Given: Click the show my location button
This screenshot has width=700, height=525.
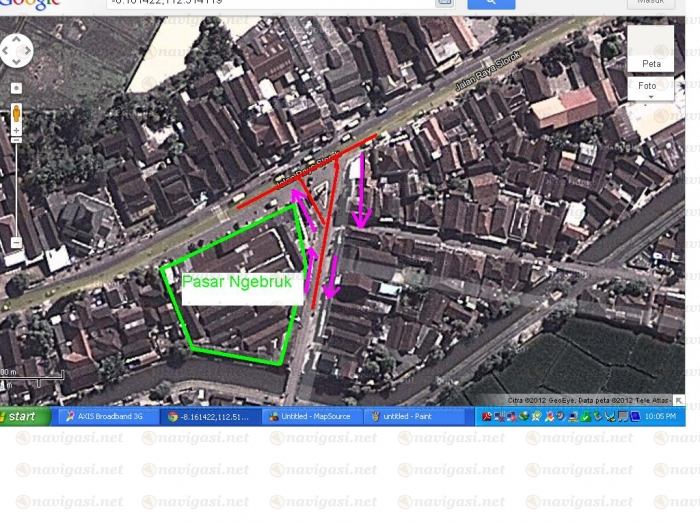Looking at the screenshot, I should [x=17, y=88].
